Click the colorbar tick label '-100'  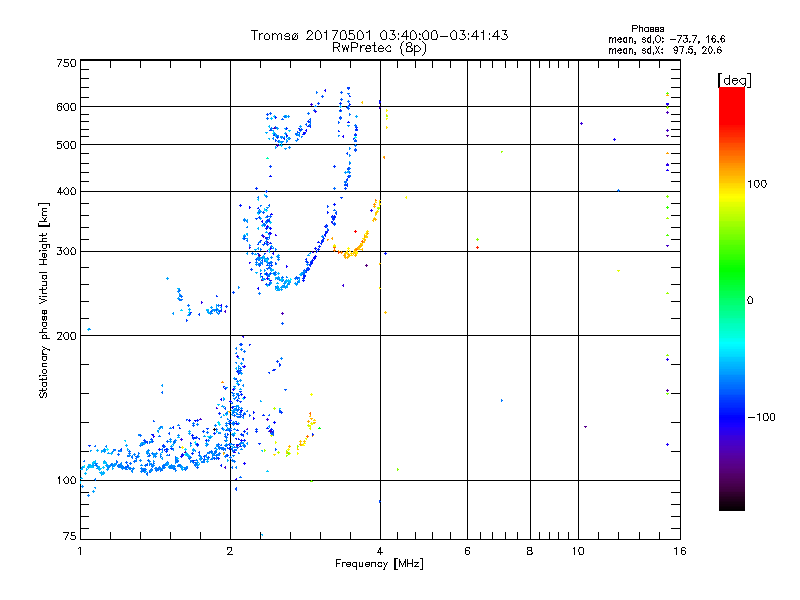point(761,417)
